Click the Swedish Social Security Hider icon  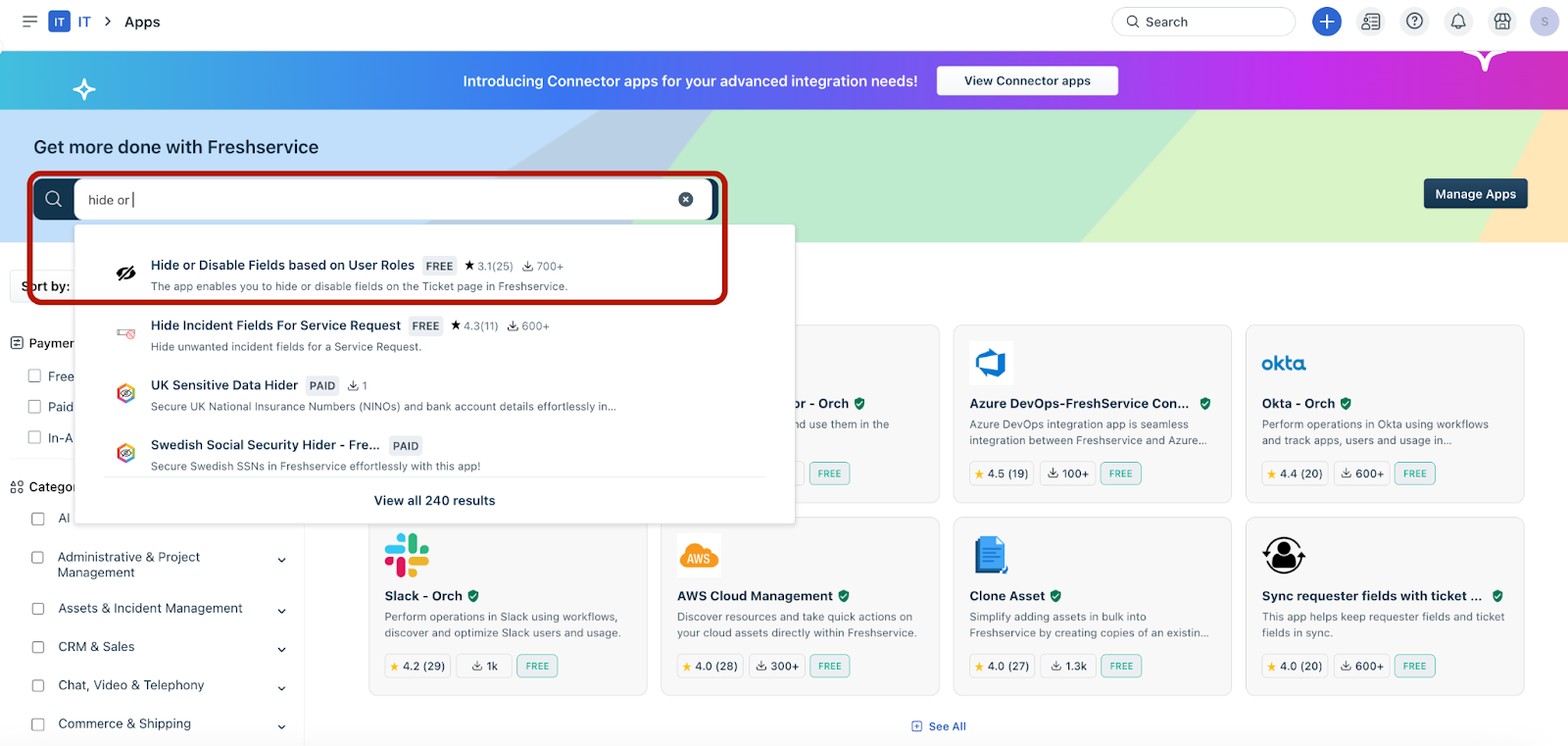[126, 453]
